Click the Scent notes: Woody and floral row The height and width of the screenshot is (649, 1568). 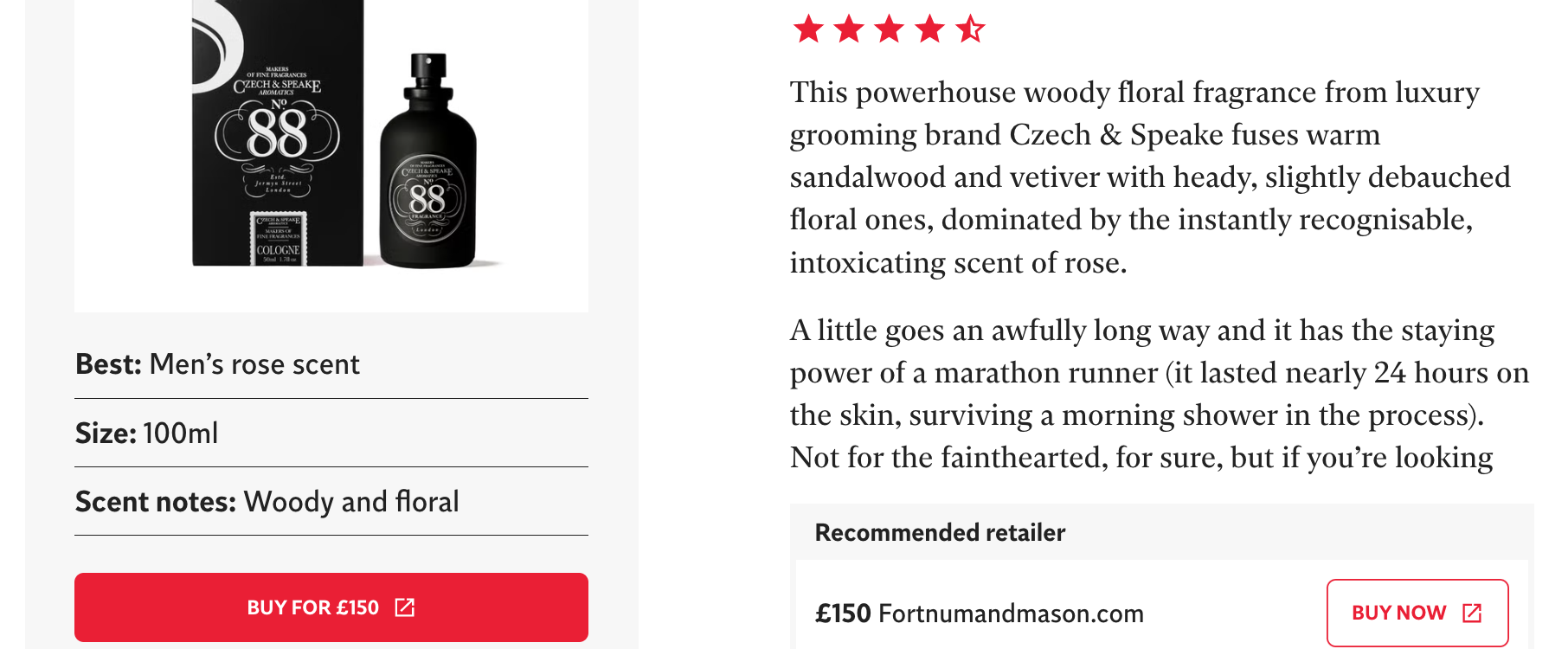267,502
